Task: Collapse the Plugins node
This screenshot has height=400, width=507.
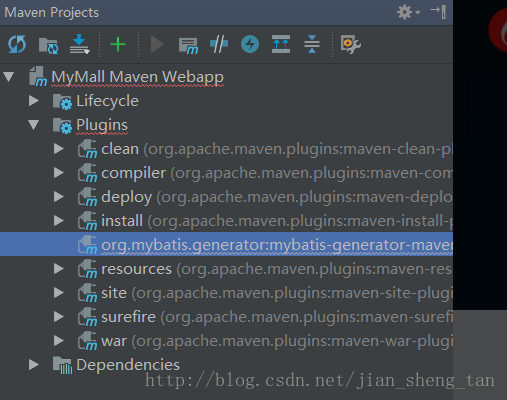Action: click(x=34, y=125)
